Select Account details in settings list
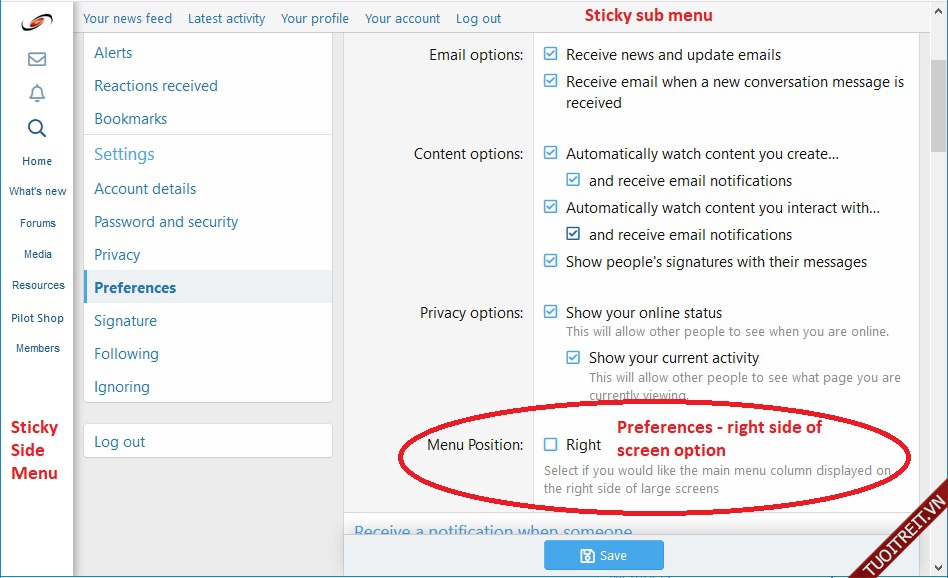948x578 pixels. [x=145, y=189]
